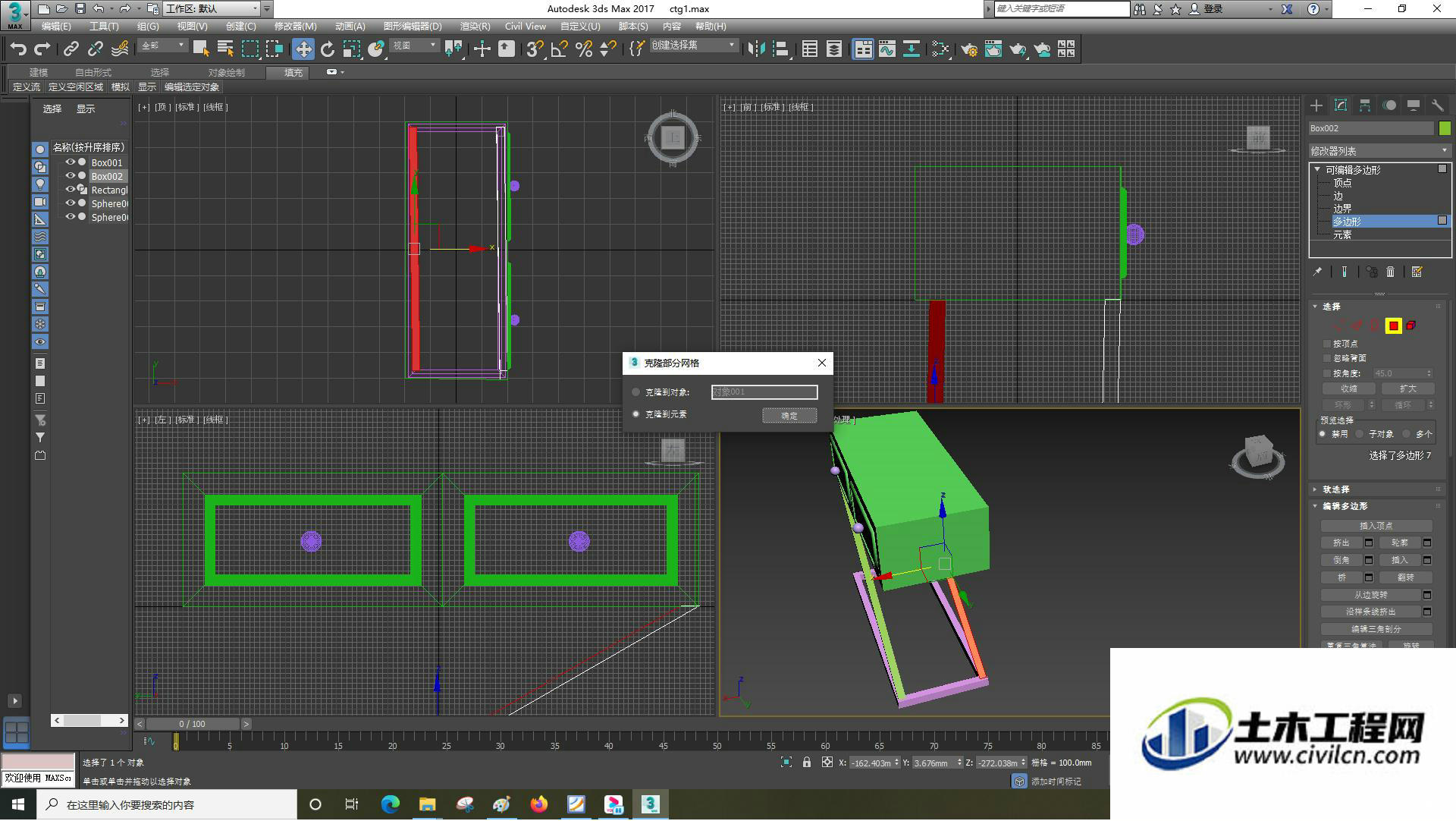The width and height of the screenshot is (1456, 821).
Task: Collapse the 编辑多边形 rollout
Action: pyautogui.click(x=1316, y=506)
